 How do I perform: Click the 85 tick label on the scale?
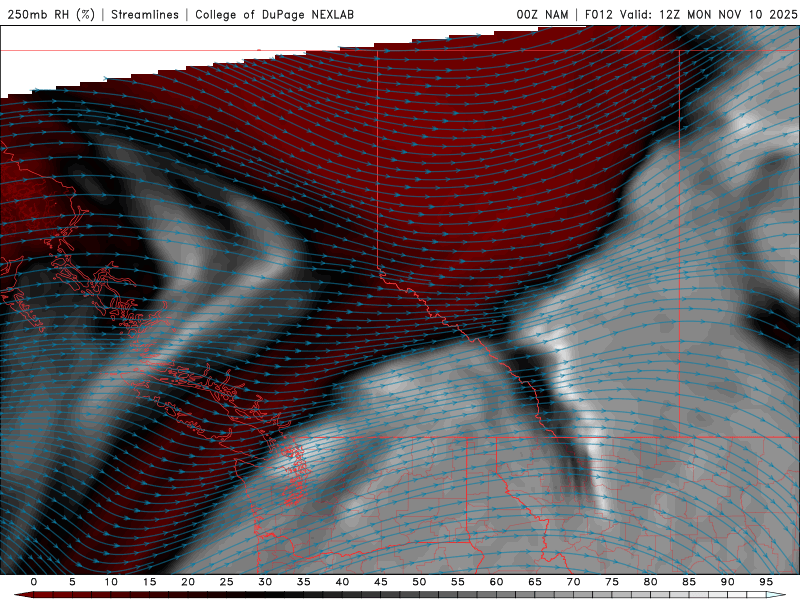pyautogui.click(x=689, y=582)
